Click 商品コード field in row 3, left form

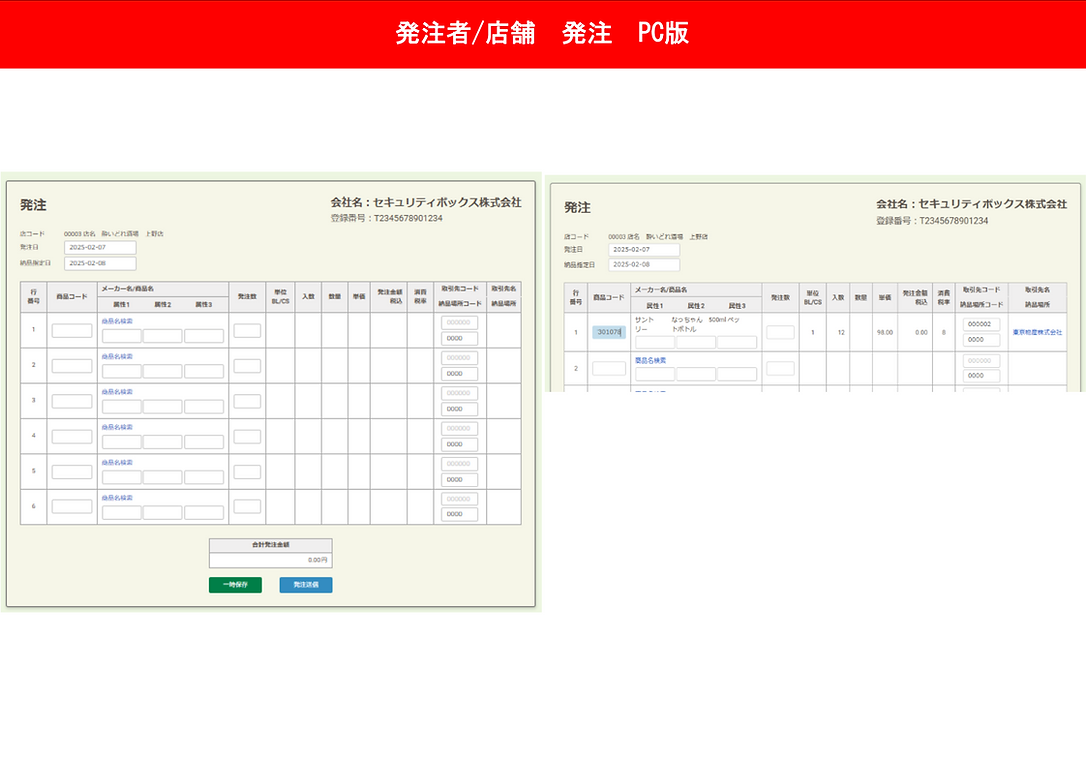[72, 402]
